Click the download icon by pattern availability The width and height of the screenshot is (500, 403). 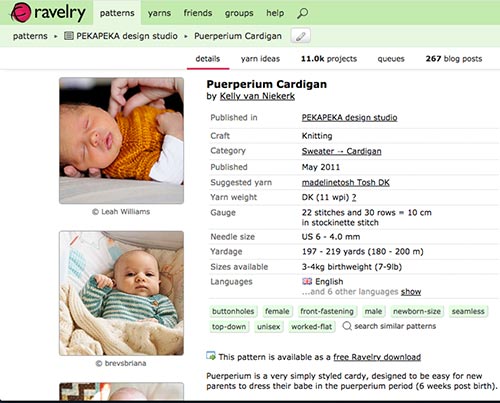pos(211,356)
